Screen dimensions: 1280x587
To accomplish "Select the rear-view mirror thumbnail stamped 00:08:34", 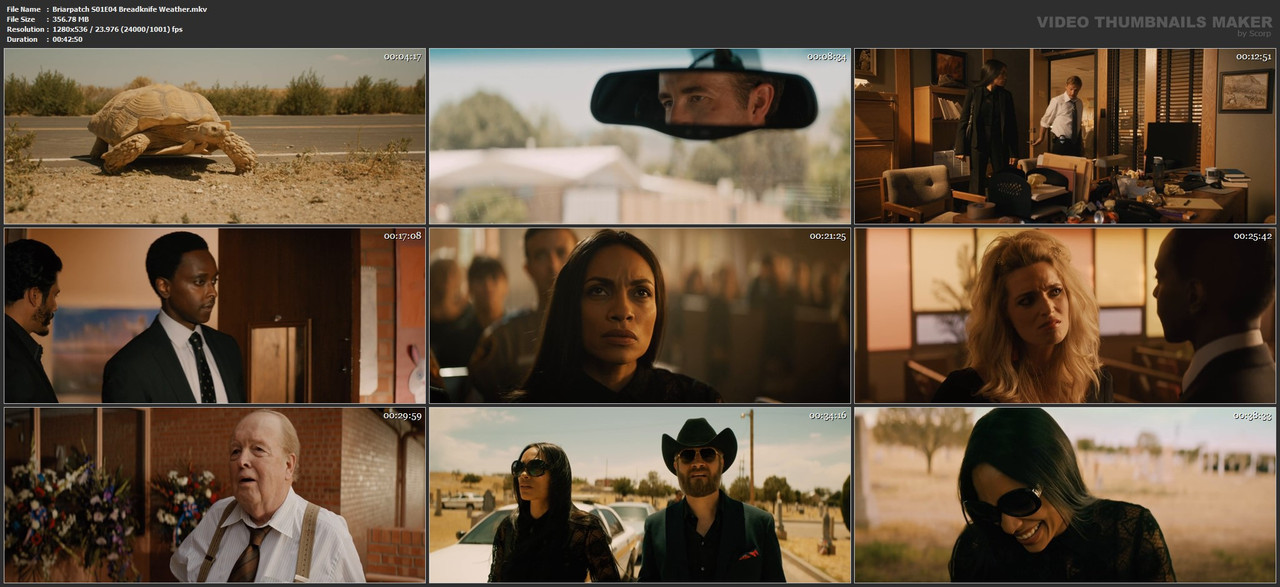I will [x=640, y=136].
